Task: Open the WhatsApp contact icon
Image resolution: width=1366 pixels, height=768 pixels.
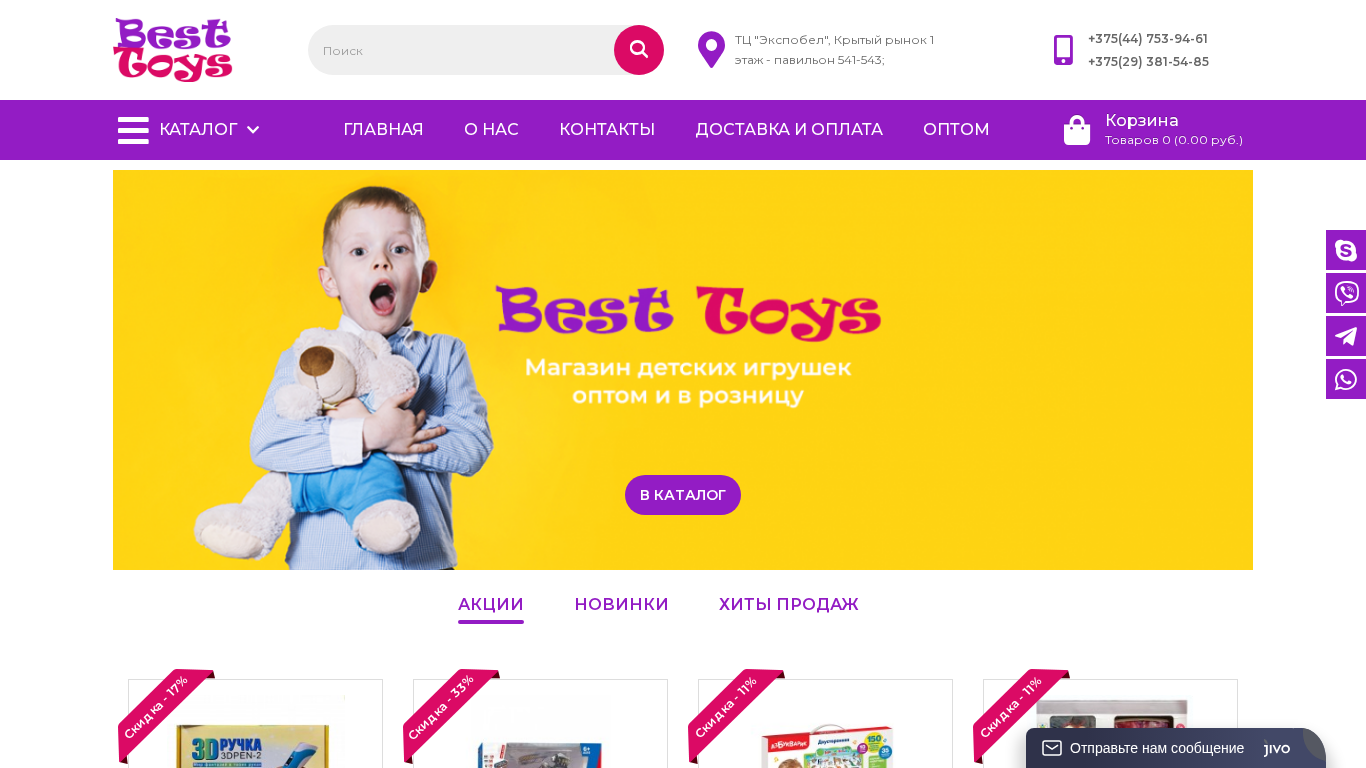Action: click(1346, 379)
